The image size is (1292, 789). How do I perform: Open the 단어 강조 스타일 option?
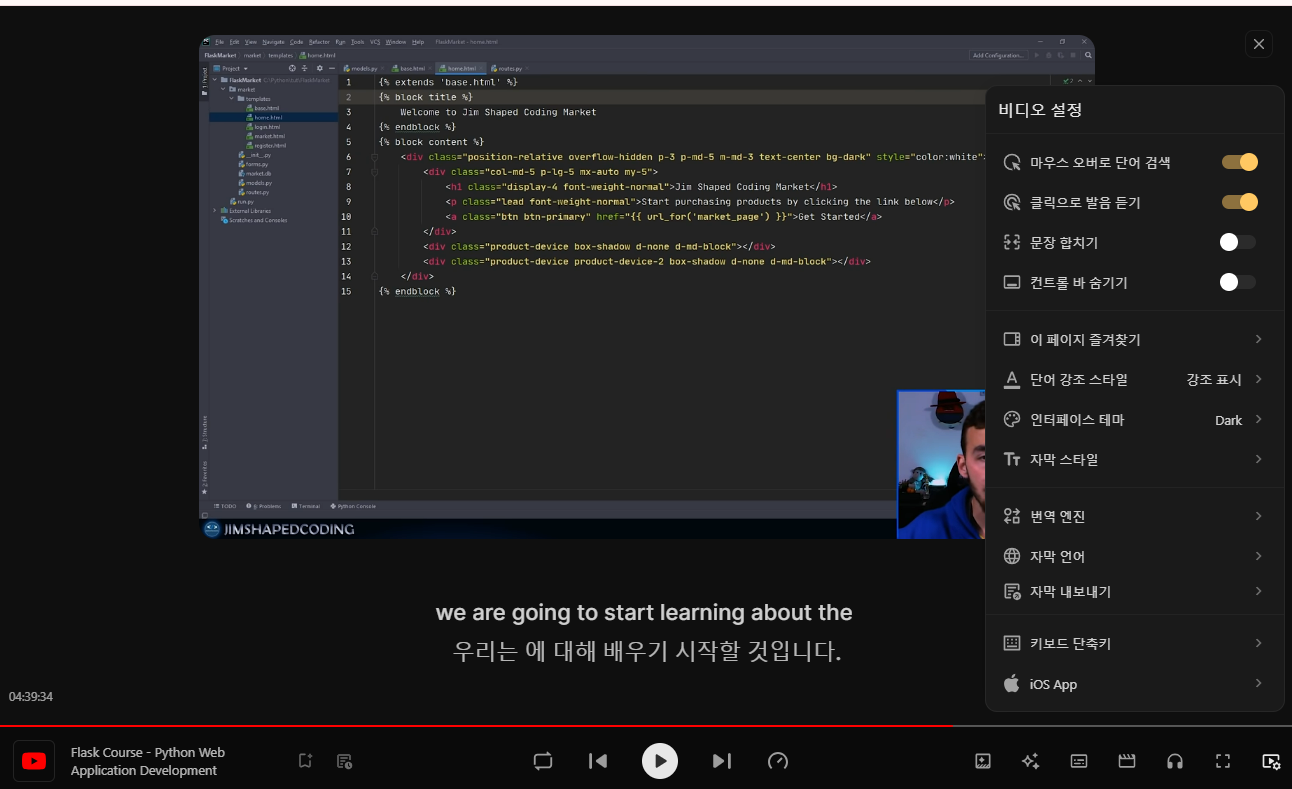pyautogui.click(x=1134, y=379)
